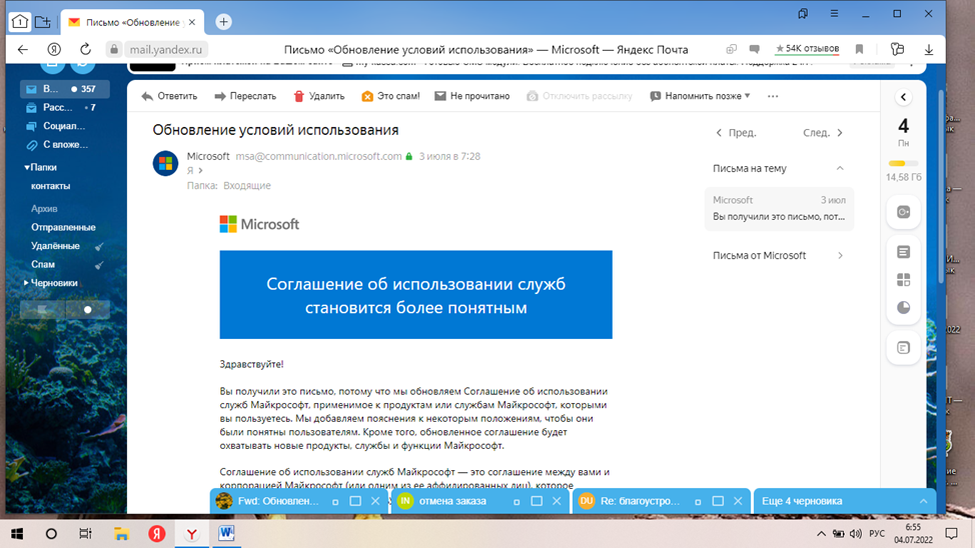Go to the next message След.
This screenshot has height=548, width=975.
tap(823, 132)
